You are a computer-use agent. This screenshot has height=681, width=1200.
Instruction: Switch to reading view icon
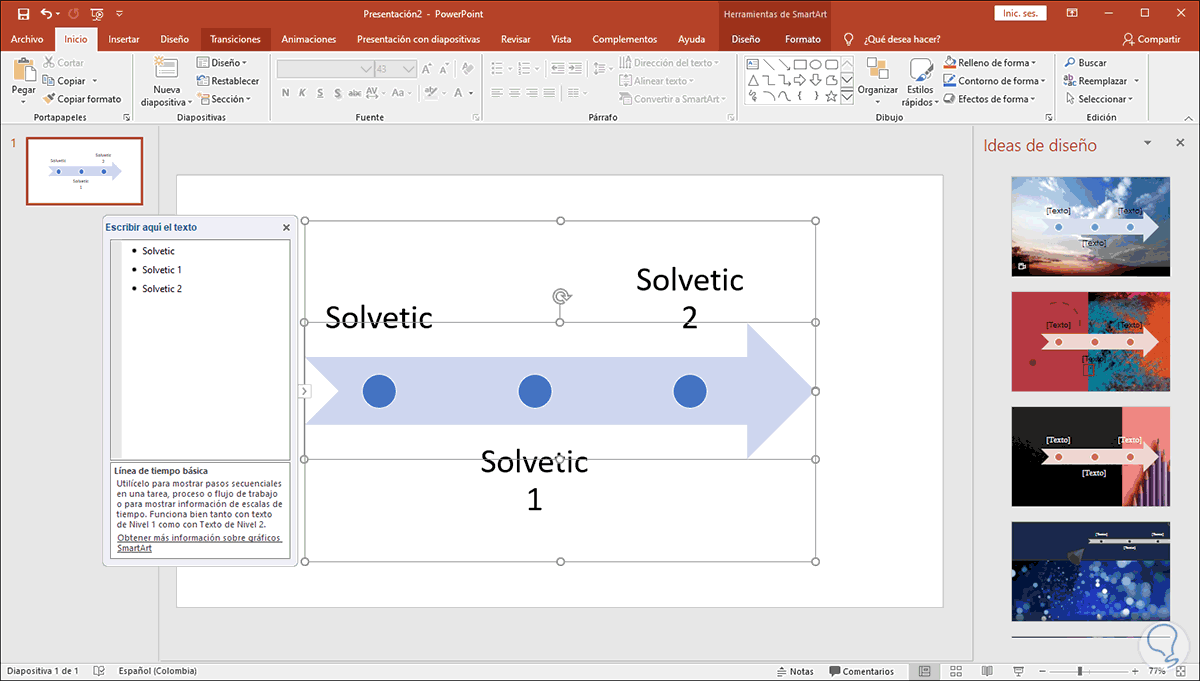point(987,671)
